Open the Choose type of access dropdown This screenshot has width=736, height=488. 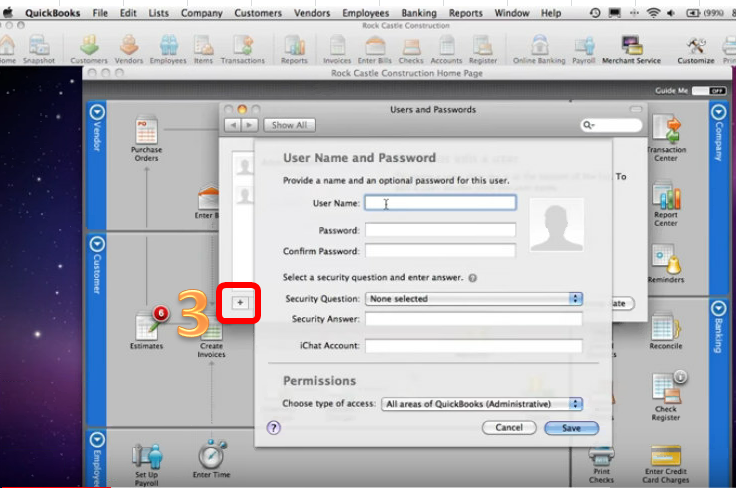point(482,404)
